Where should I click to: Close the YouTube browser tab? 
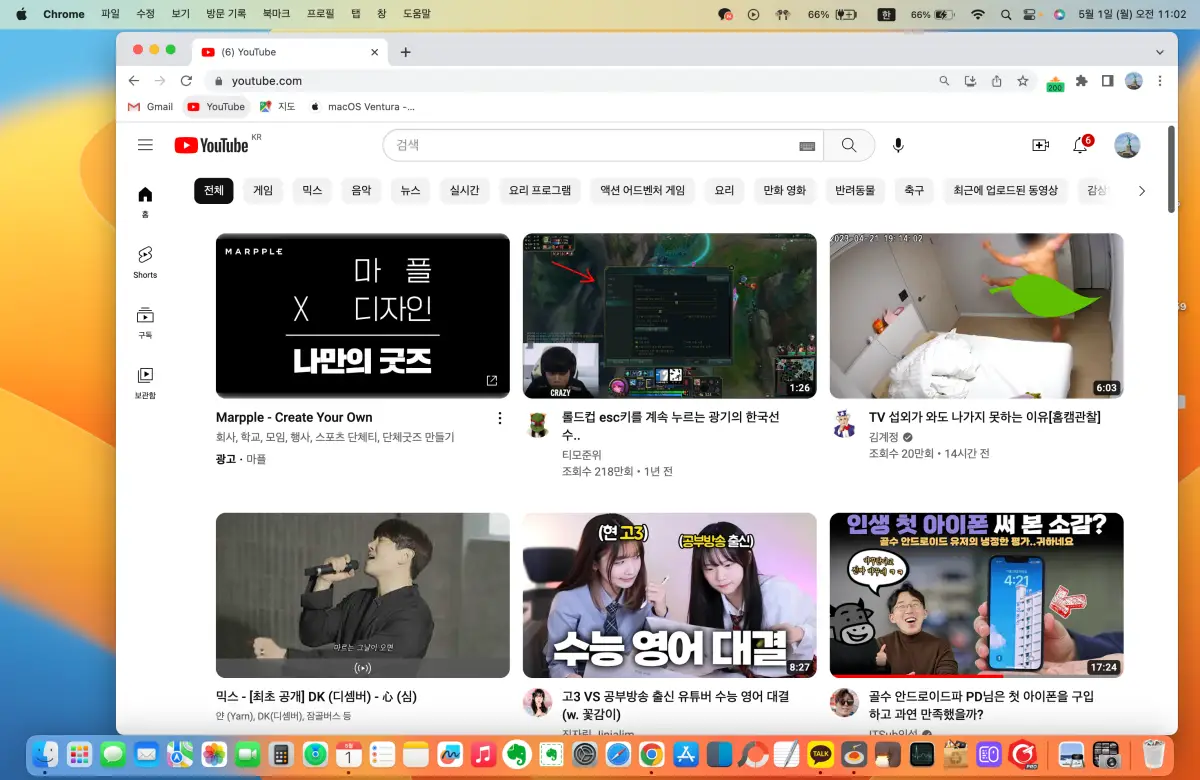[375, 52]
